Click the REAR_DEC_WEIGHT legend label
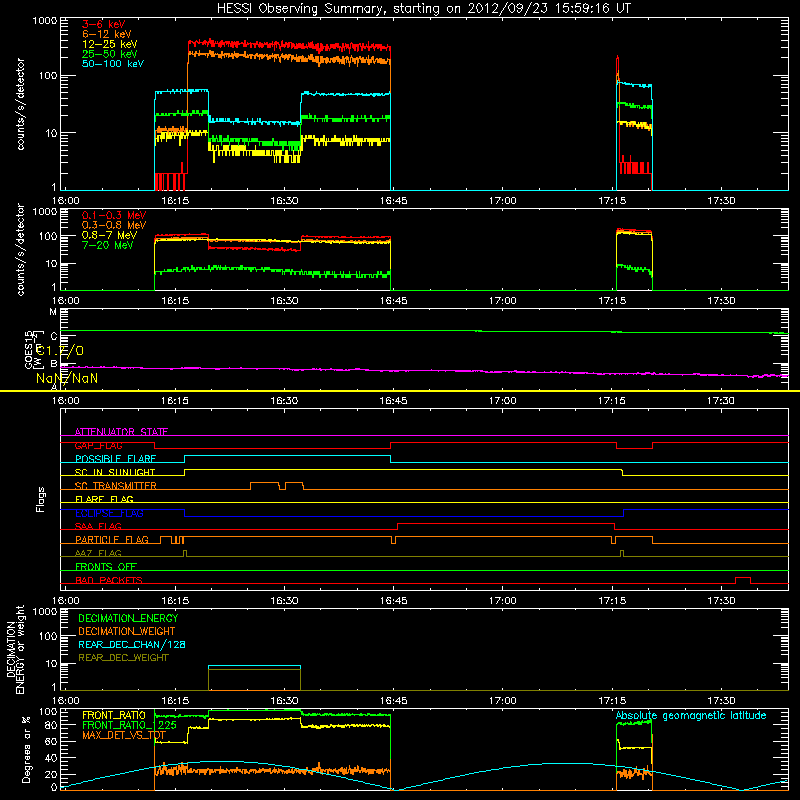This screenshot has height=800, width=800. tap(123, 658)
